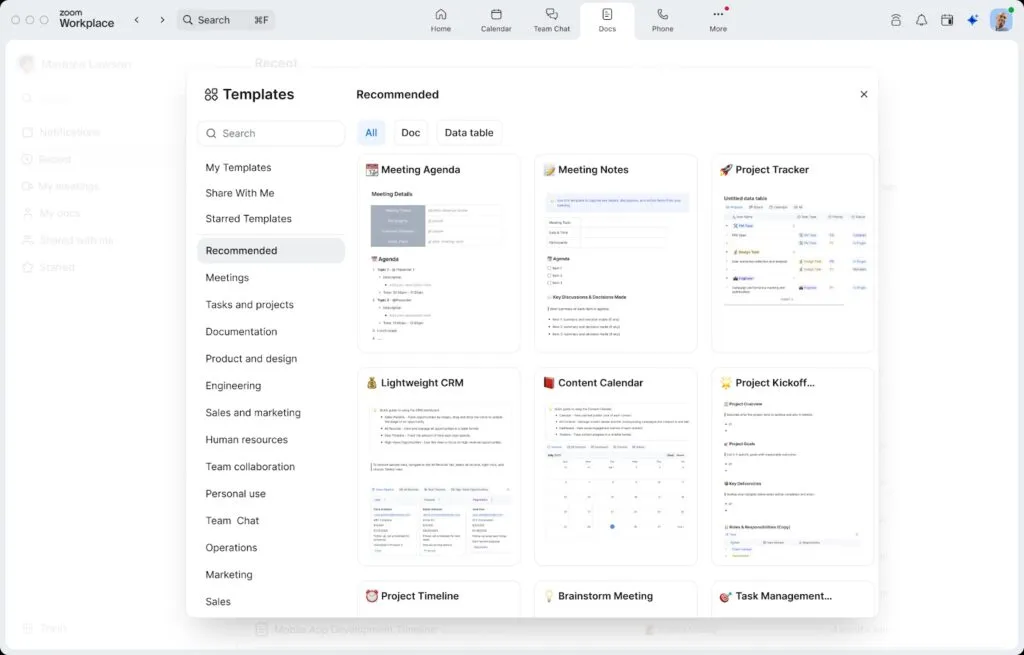The height and width of the screenshot is (655, 1024).
Task: Select the All filter chip
Action: point(371,133)
